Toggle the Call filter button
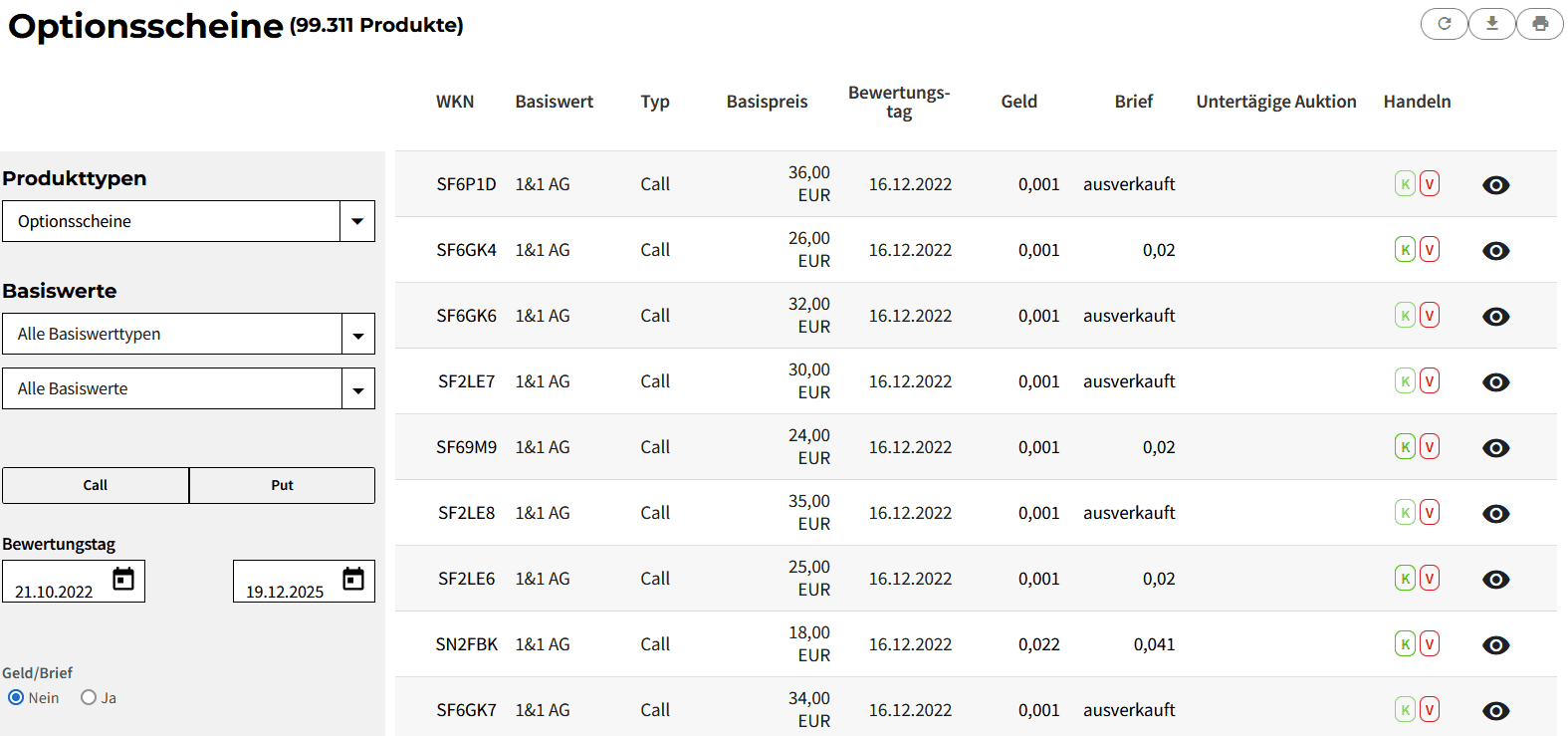Image resolution: width=1568 pixels, height=736 pixels. click(x=96, y=486)
